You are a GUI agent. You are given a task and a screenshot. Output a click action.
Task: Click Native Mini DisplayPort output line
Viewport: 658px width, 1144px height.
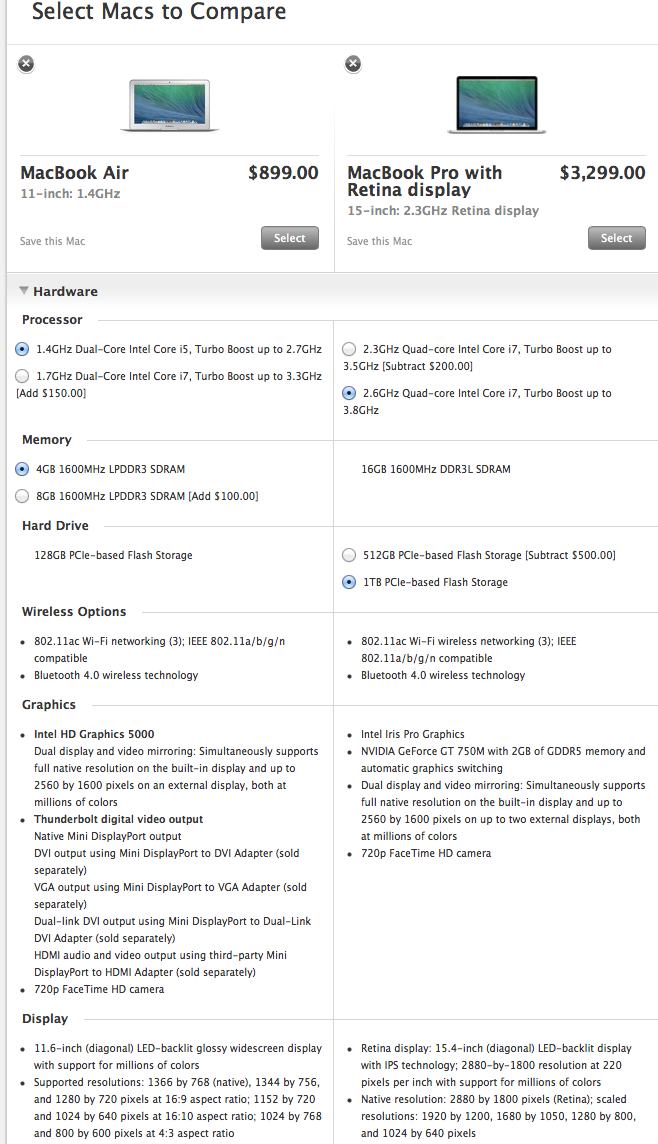(108, 837)
